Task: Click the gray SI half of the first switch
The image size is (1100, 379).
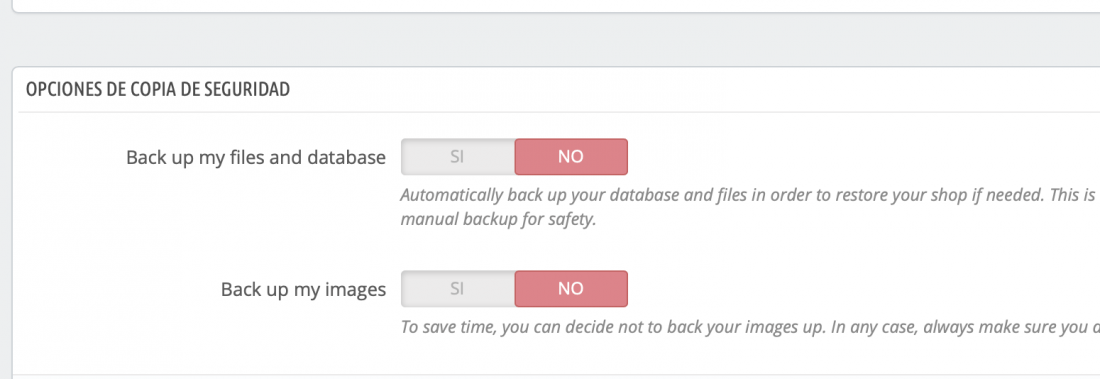Action: pos(457,157)
